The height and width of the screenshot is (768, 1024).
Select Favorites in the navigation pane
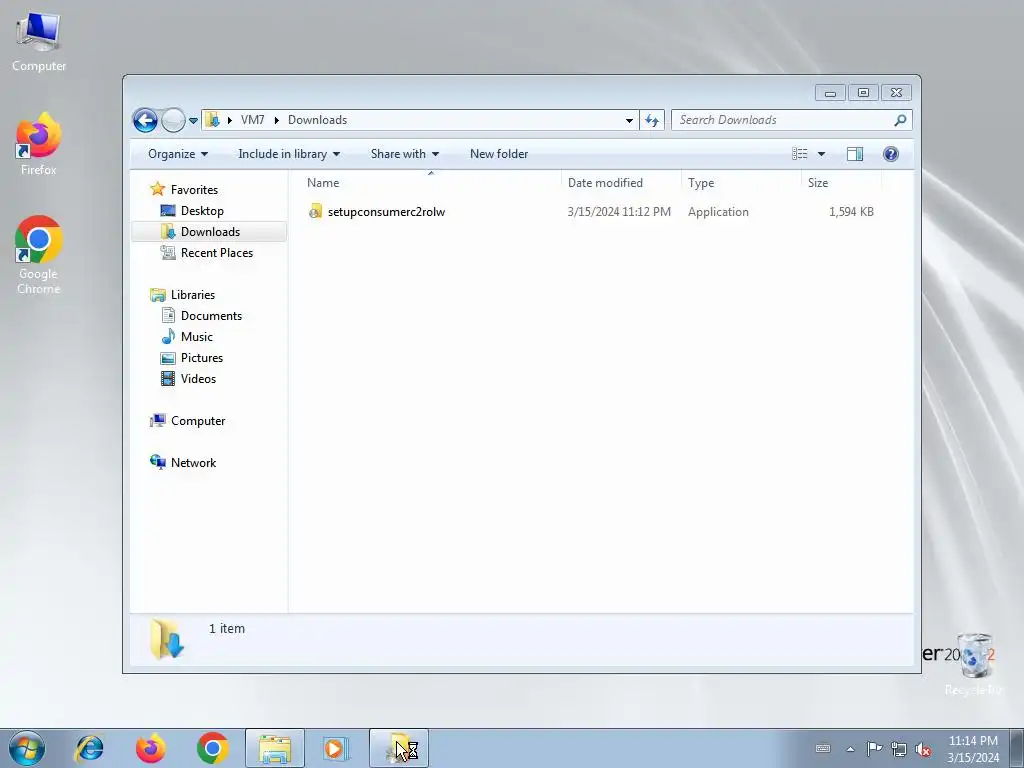(x=194, y=189)
